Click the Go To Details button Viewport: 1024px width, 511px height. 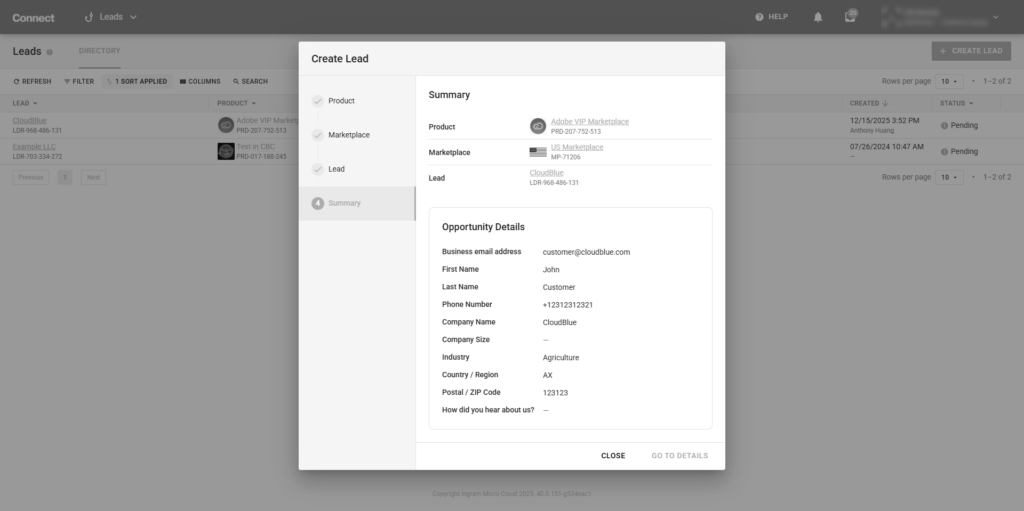coord(679,455)
